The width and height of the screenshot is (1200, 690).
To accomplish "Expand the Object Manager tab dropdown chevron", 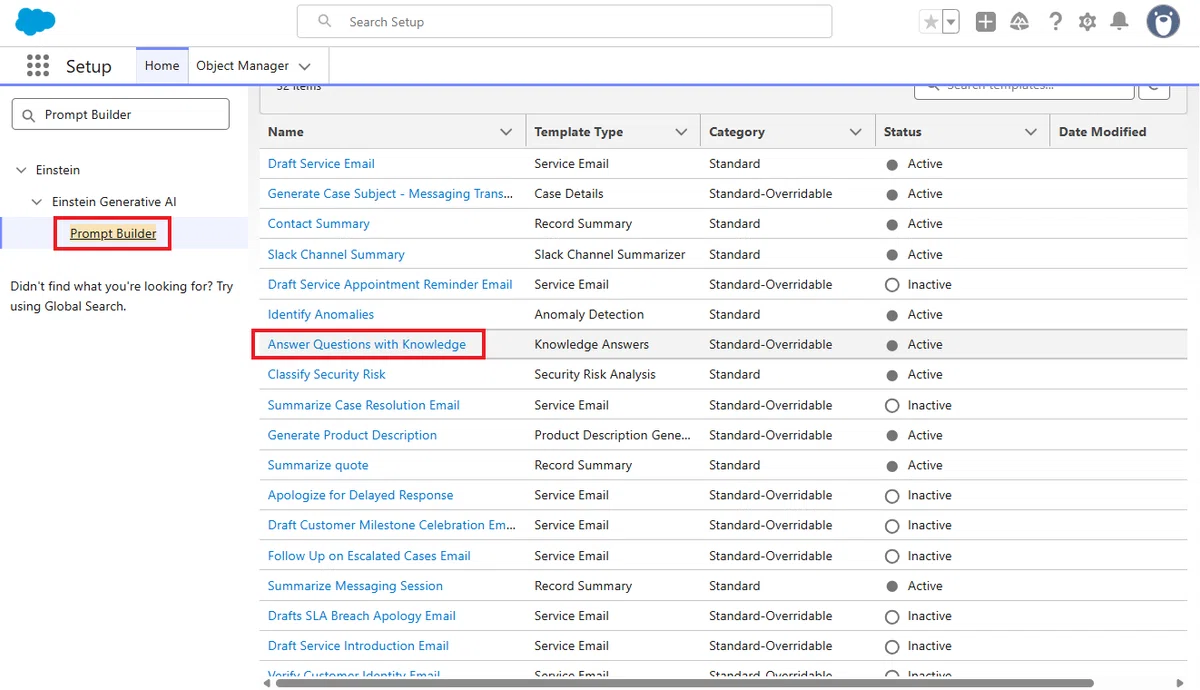I will pos(305,67).
